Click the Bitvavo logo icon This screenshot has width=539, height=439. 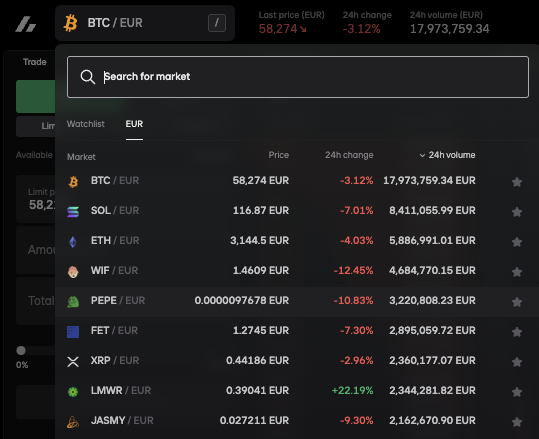(25, 24)
